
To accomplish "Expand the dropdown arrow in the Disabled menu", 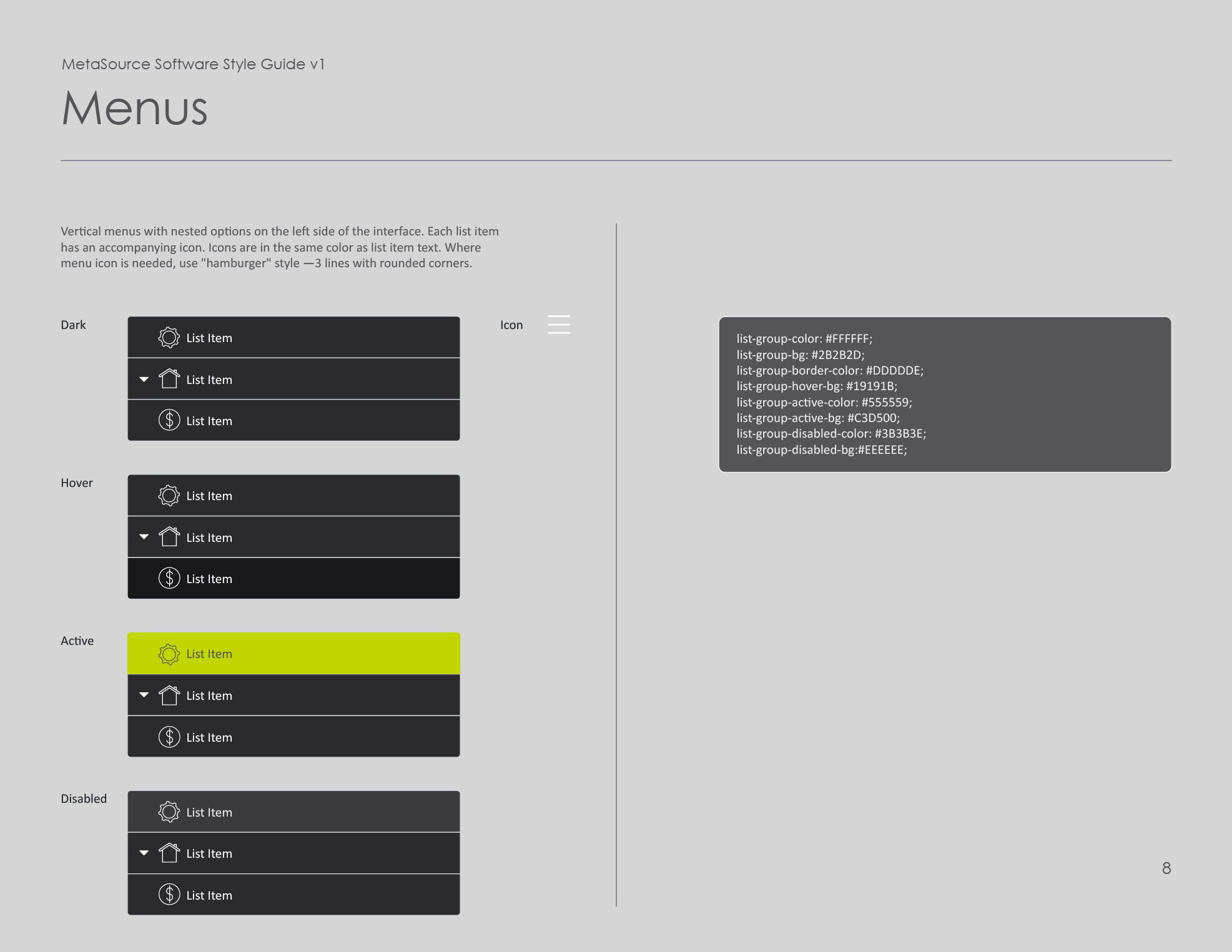I will coord(144,852).
